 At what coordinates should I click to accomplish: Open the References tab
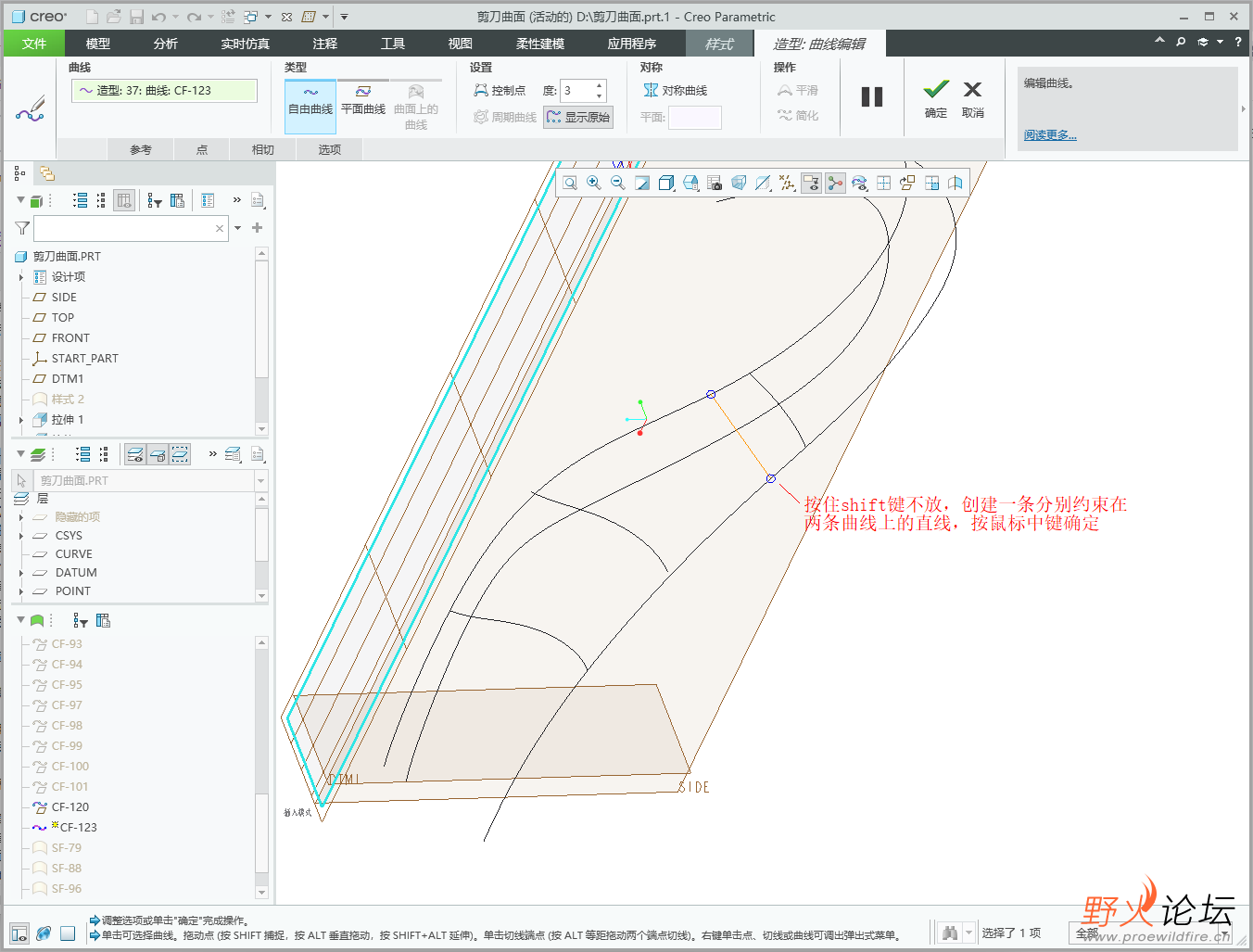[141, 149]
